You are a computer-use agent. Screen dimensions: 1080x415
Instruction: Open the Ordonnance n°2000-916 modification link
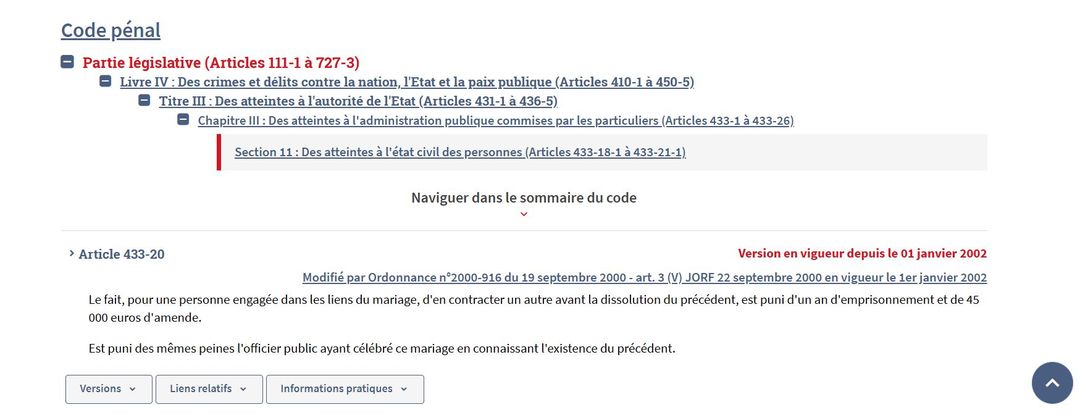[644, 277]
